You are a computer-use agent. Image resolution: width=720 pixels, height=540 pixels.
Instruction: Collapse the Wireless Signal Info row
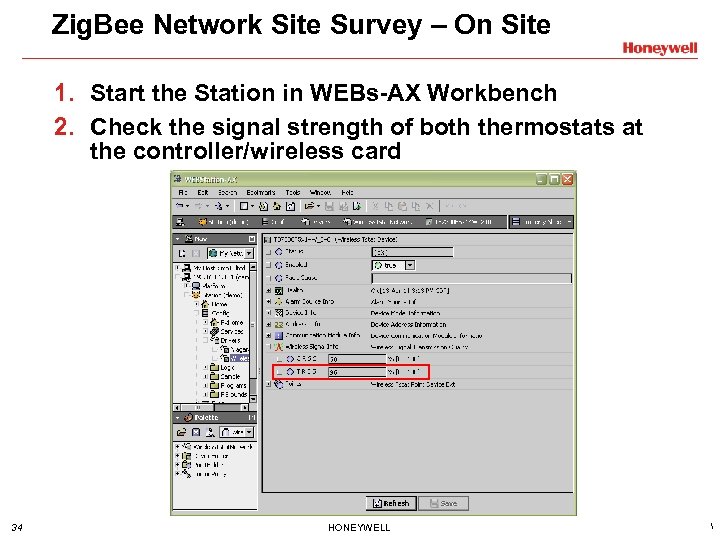pyautogui.click(x=269, y=347)
